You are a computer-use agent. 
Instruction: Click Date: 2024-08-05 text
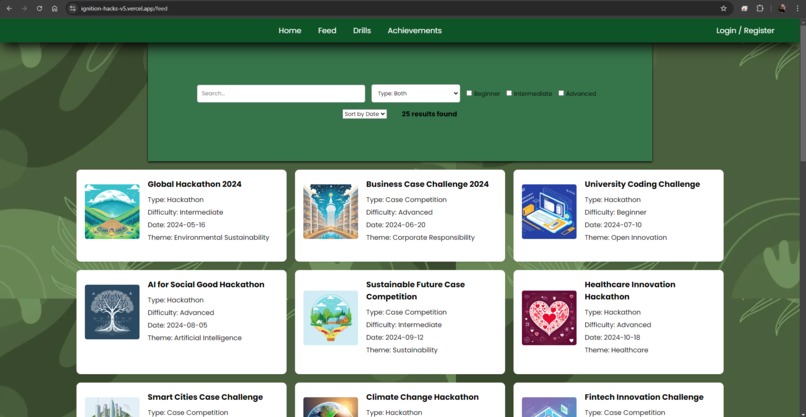click(x=177, y=325)
